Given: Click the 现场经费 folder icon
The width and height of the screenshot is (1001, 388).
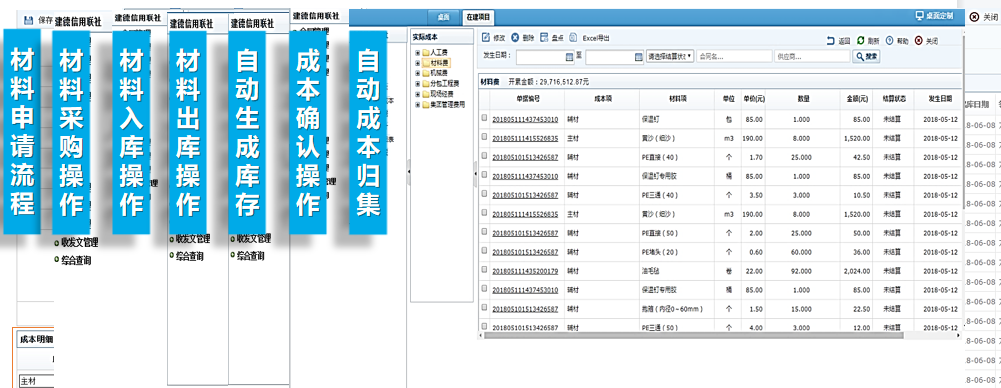Looking at the screenshot, I should tap(426, 94).
